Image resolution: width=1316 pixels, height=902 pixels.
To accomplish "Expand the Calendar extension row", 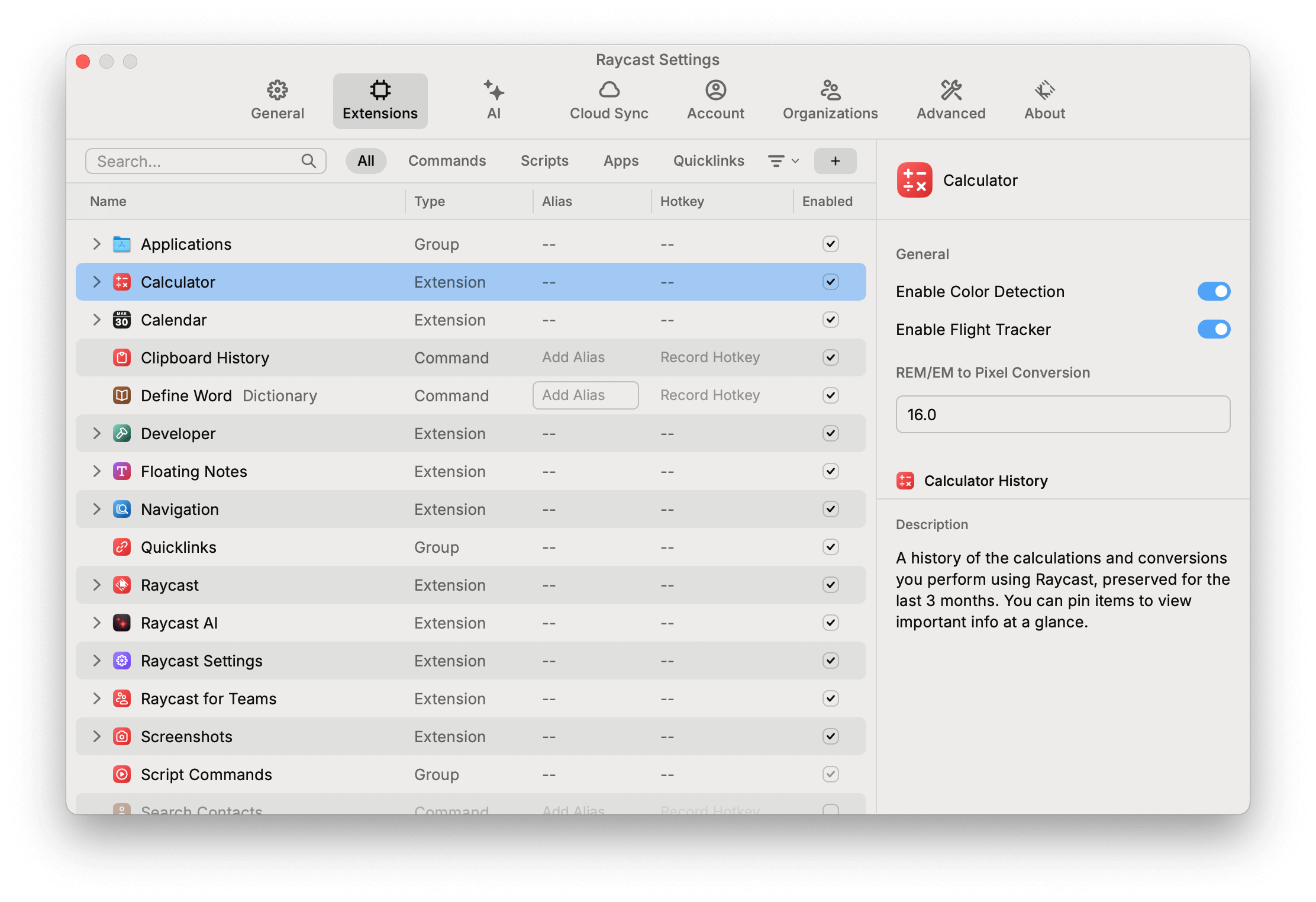I will [x=96, y=320].
